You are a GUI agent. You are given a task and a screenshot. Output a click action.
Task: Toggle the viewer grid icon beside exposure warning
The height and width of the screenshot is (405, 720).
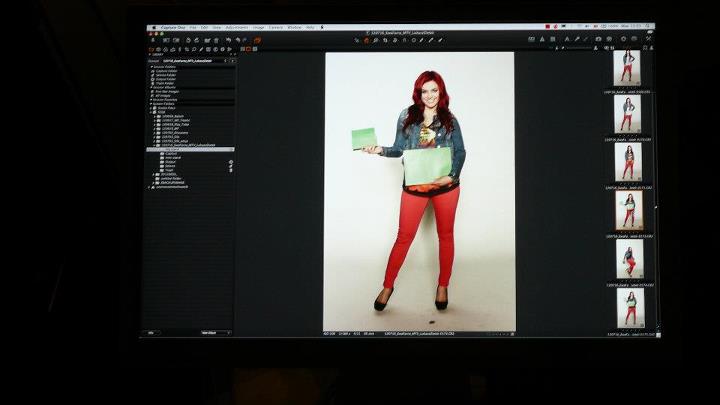pyautogui.click(x=553, y=39)
